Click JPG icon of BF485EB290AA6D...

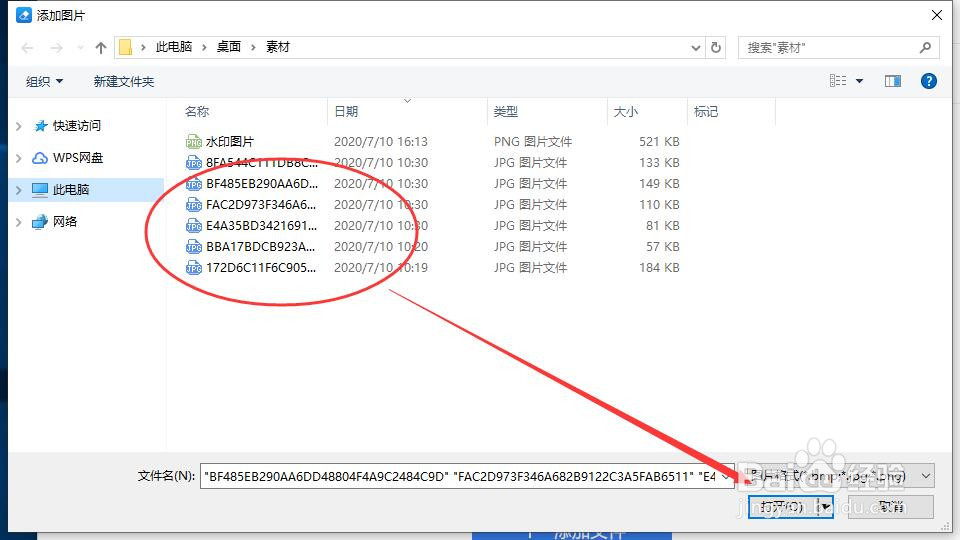[x=193, y=184]
